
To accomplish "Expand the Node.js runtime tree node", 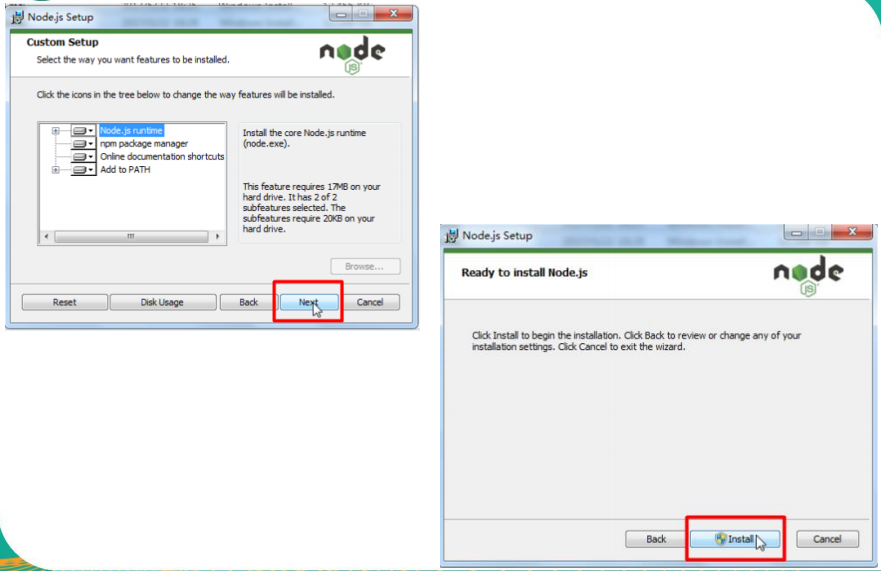I will coord(56,130).
